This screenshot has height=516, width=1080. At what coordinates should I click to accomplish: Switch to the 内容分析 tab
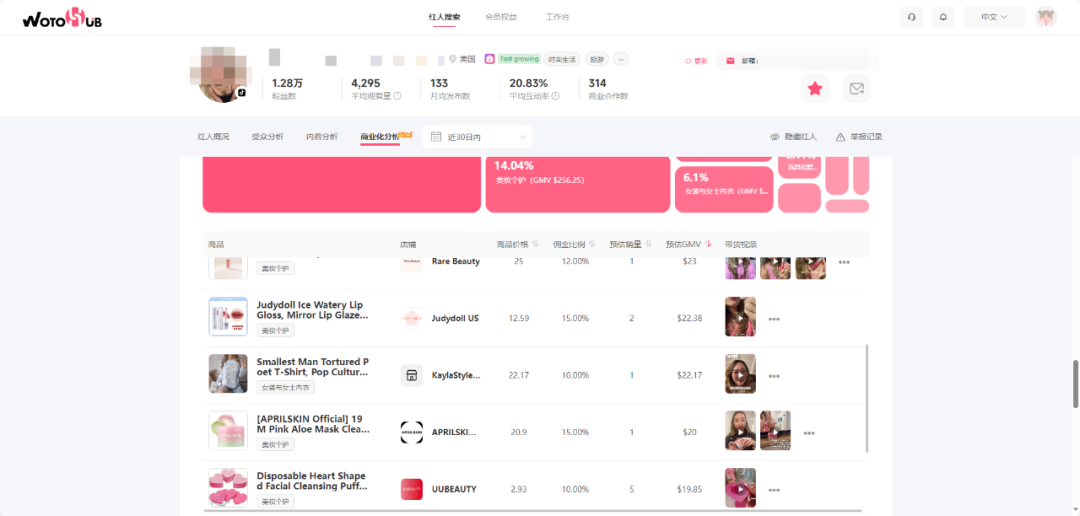[x=322, y=136]
